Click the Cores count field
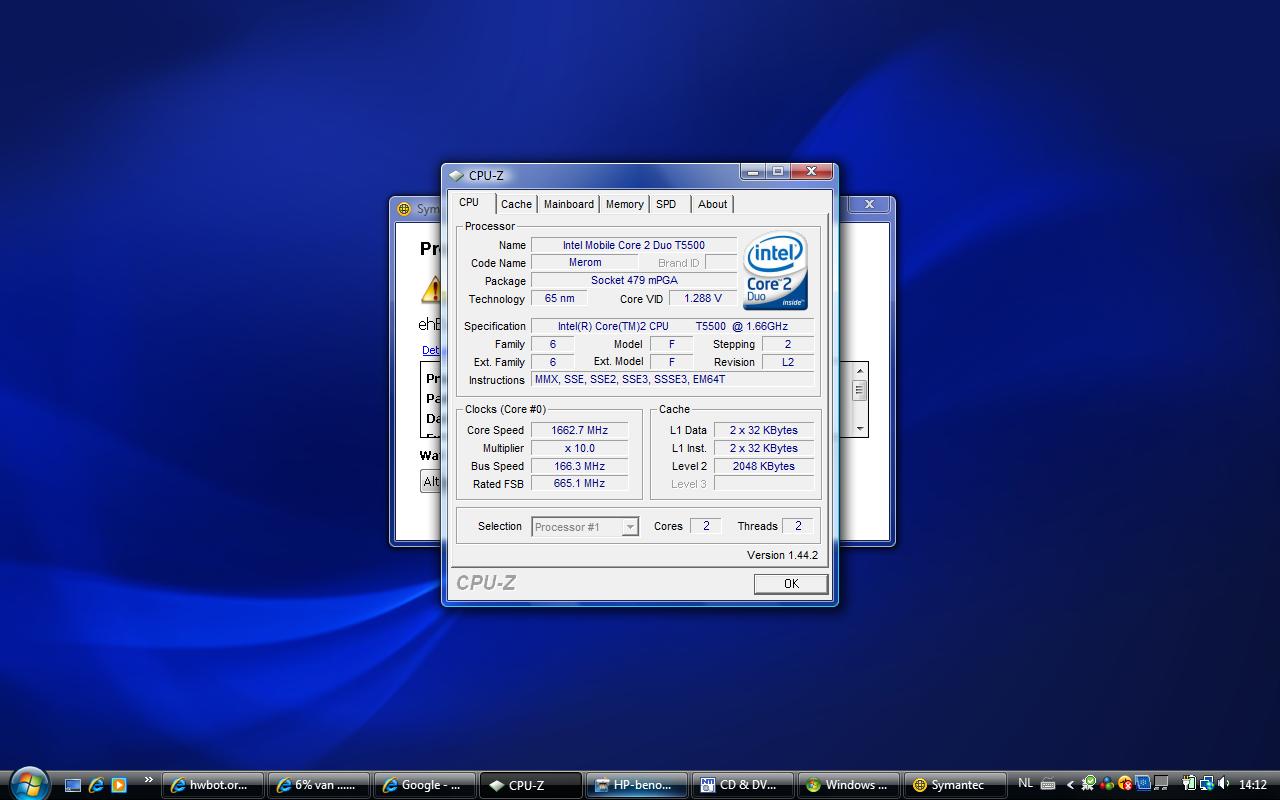The width and height of the screenshot is (1280, 800). pyautogui.click(x=705, y=526)
